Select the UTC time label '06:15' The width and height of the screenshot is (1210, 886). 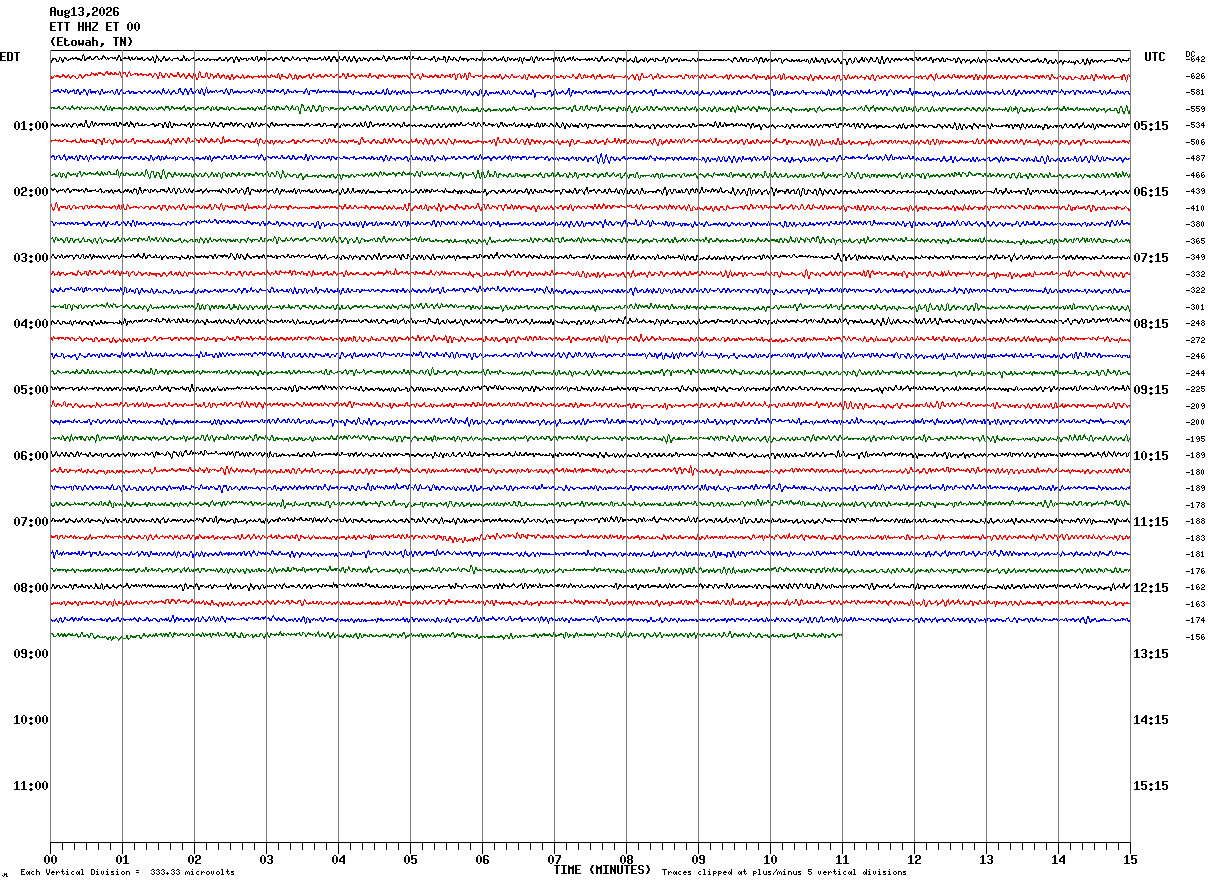pos(1151,192)
